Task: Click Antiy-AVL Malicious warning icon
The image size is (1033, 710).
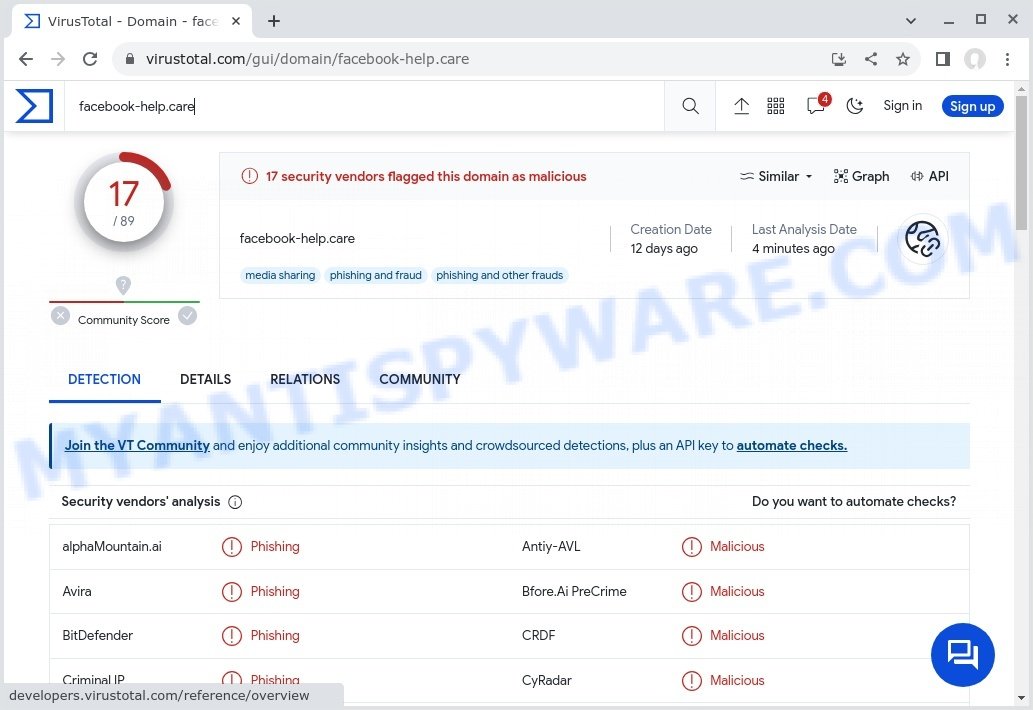Action: click(691, 547)
